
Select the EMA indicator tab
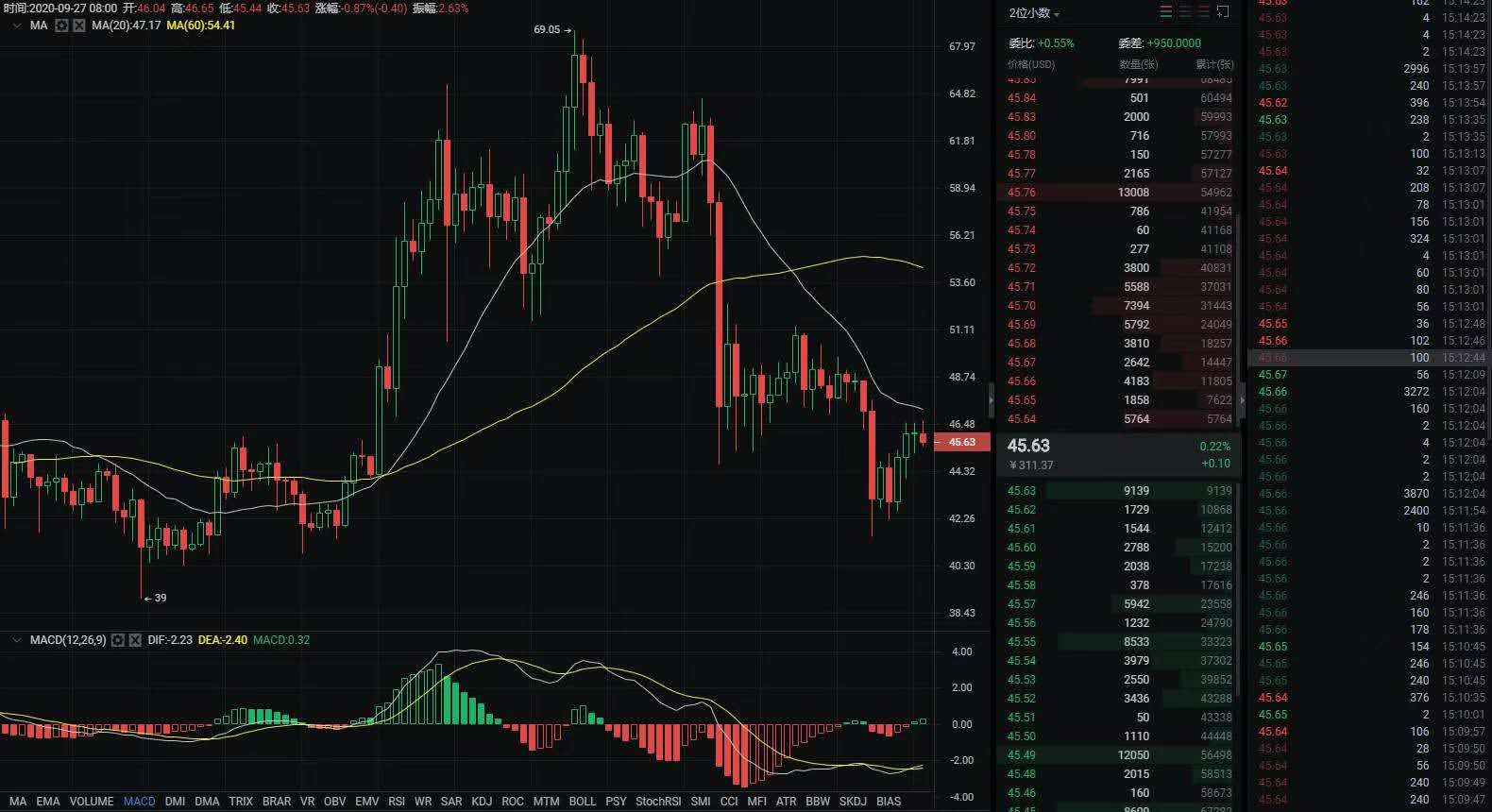[x=48, y=801]
